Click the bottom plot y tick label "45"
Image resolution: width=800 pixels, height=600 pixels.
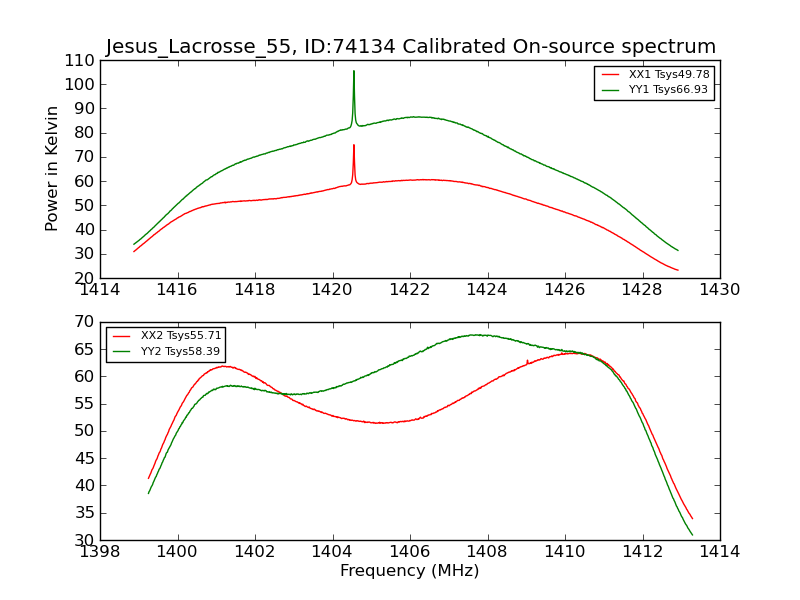pos(84,459)
